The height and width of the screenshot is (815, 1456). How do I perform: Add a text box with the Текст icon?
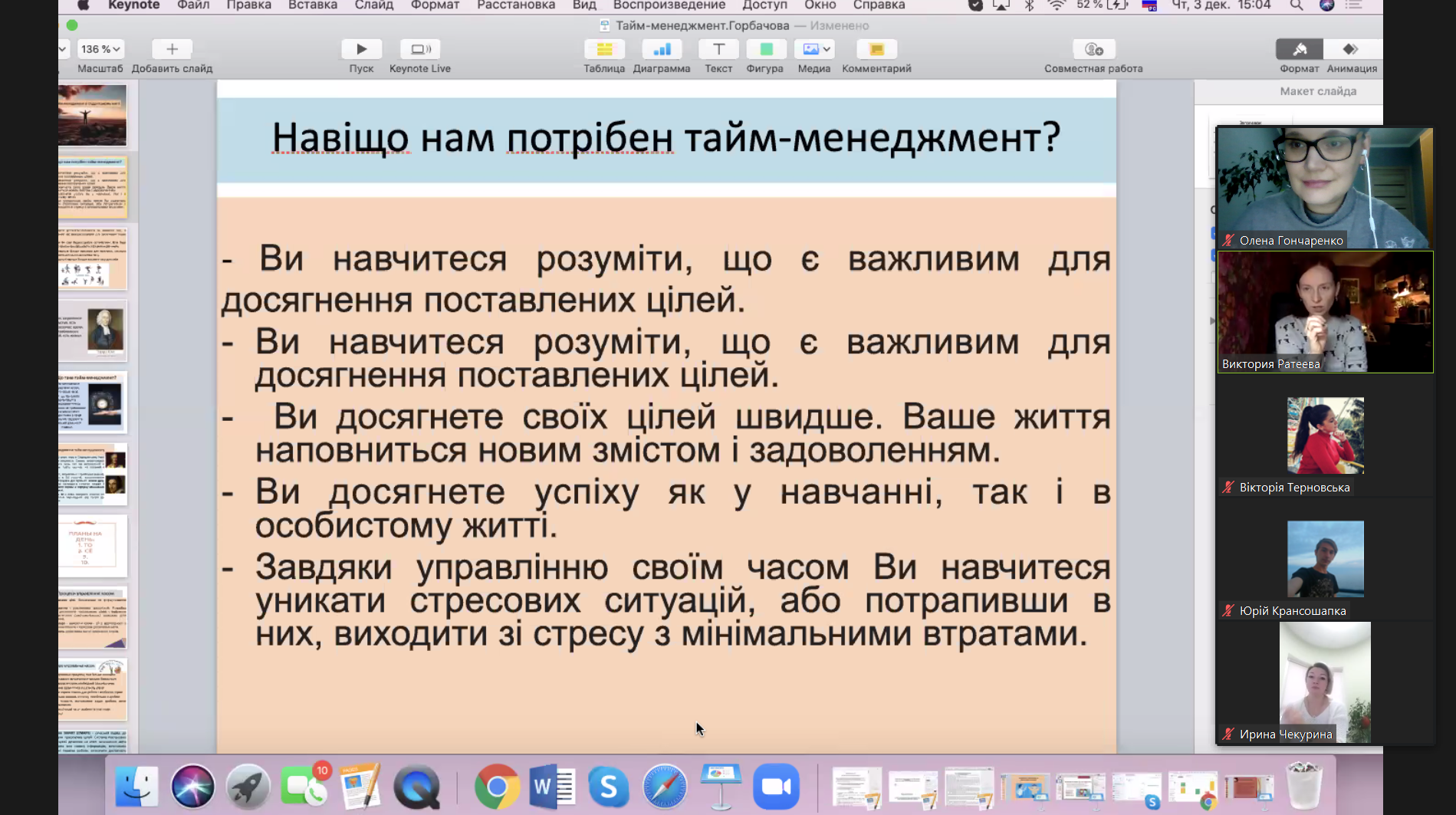(718, 49)
